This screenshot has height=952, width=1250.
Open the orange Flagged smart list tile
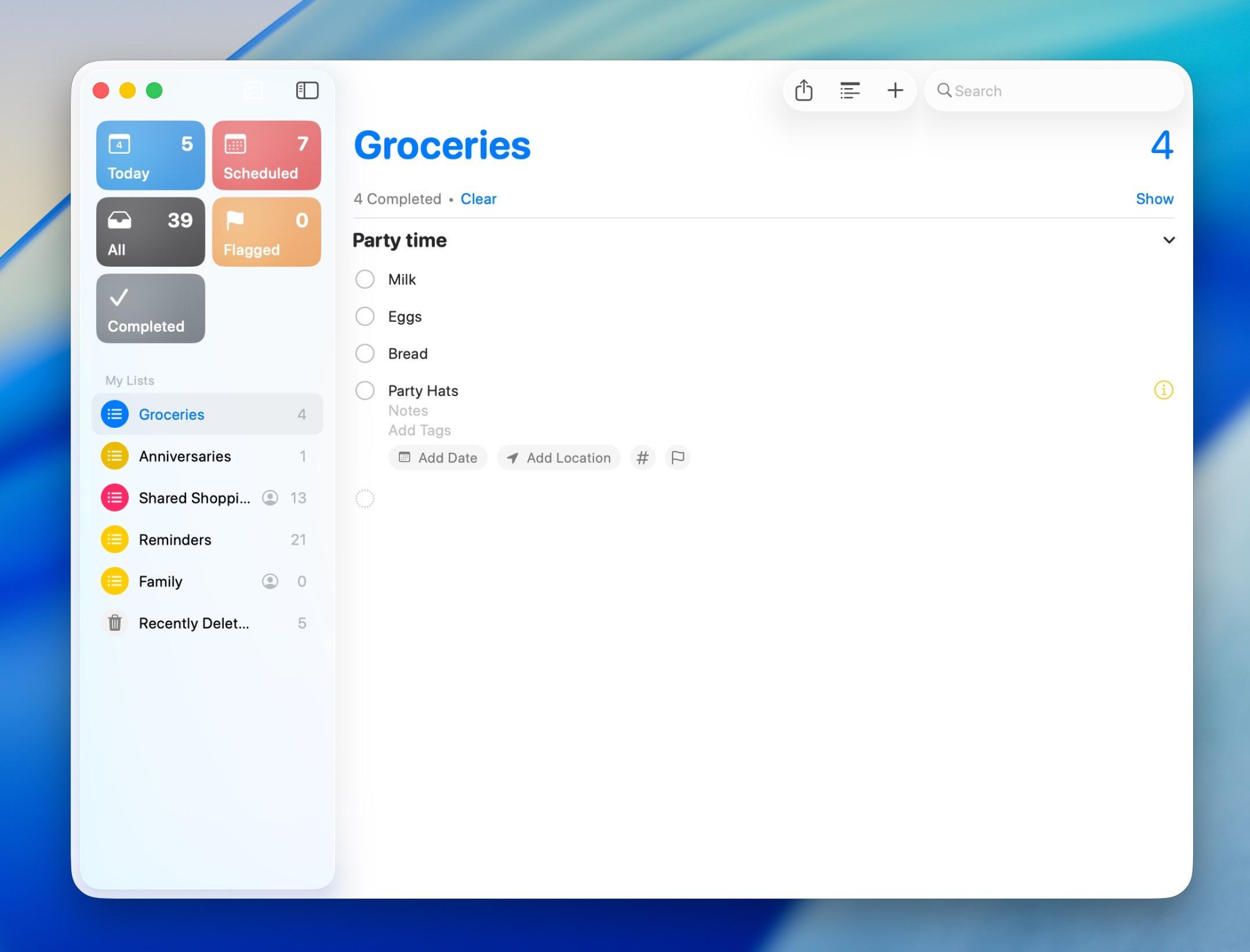pos(266,232)
